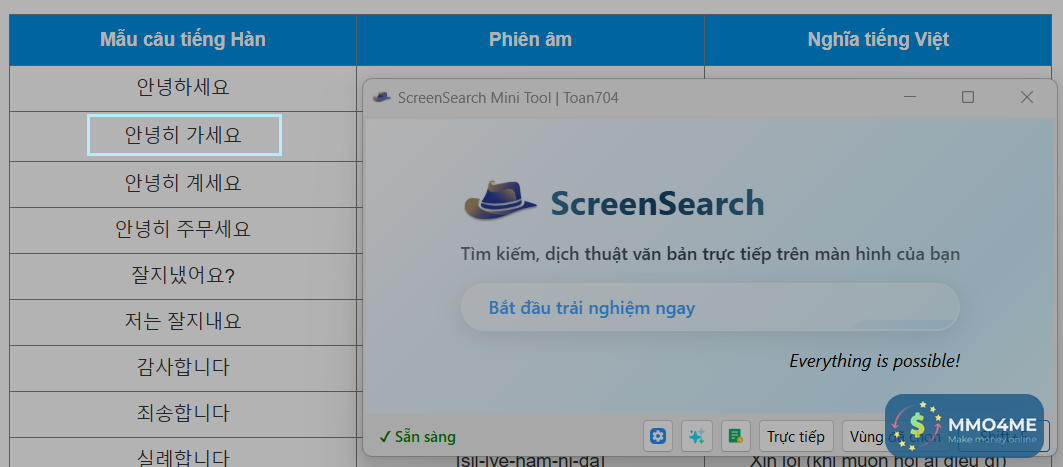Select the 잘지냈어요? table cell
The height and width of the screenshot is (467, 1063).
pyautogui.click(x=183, y=277)
